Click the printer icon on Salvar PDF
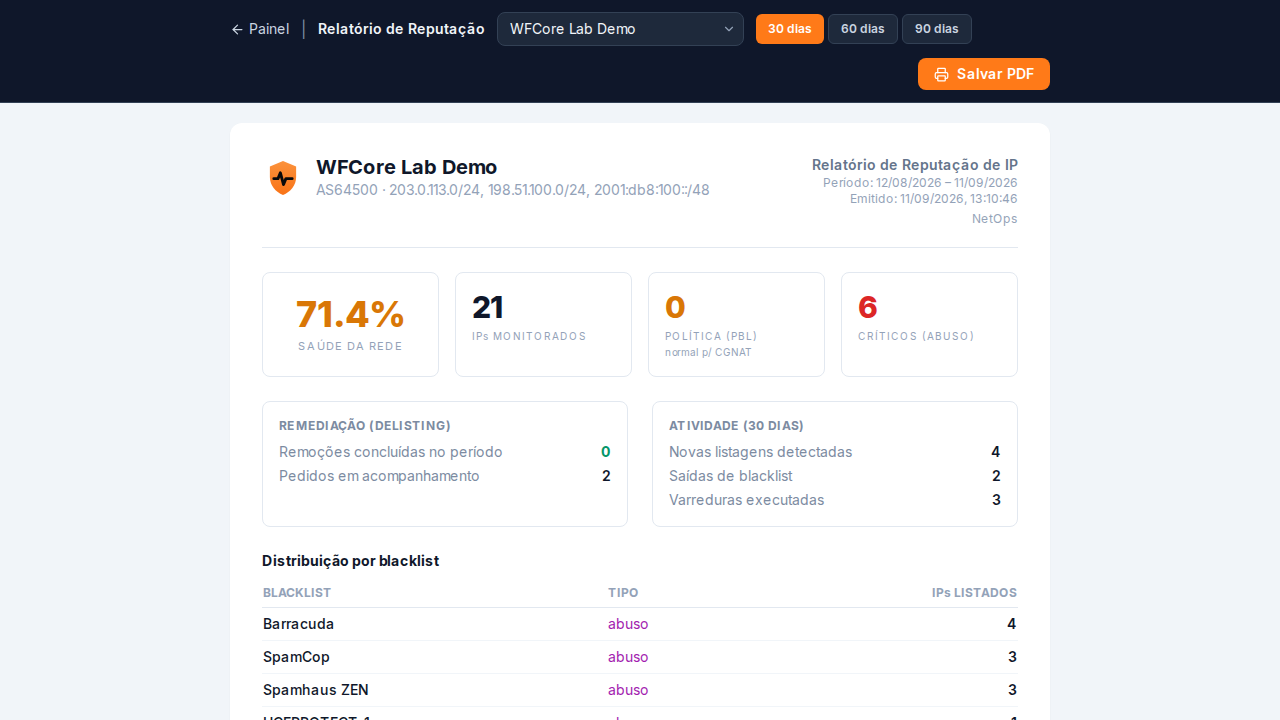This screenshot has height=720, width=1280. click(x=941, y=74)
